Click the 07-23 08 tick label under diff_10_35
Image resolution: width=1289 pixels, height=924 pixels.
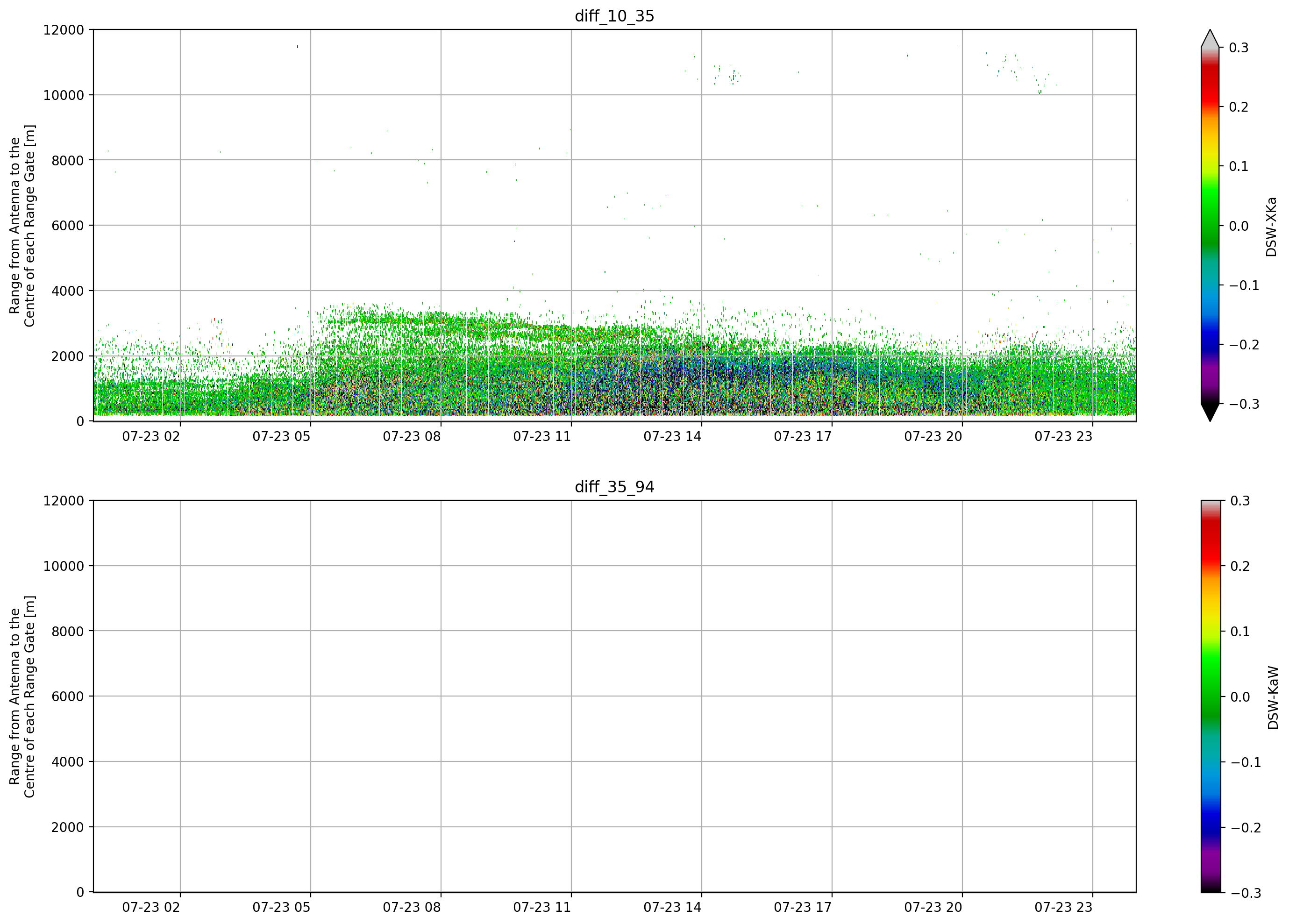(412, 436)
